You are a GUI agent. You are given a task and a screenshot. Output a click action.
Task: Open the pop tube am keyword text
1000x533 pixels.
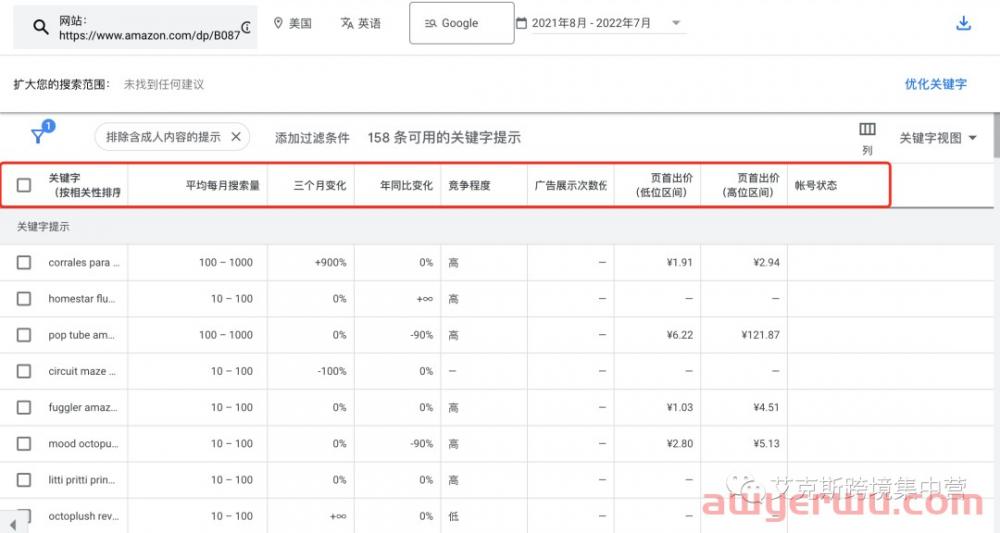81,335
